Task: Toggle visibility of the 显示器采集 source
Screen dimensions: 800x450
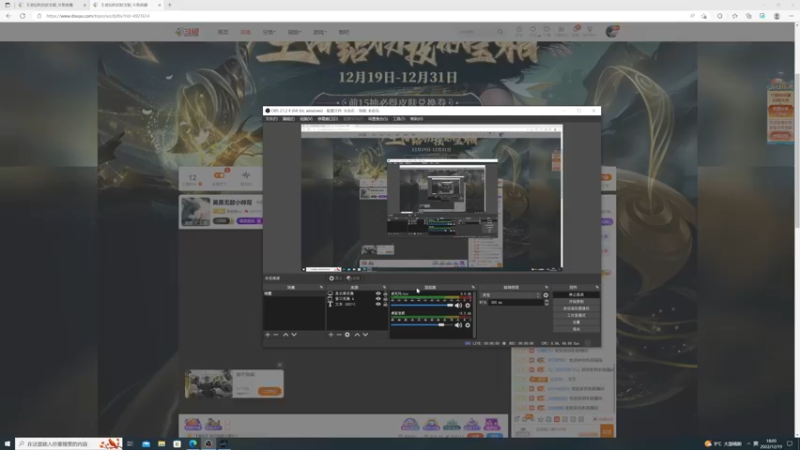Action: 378,293
